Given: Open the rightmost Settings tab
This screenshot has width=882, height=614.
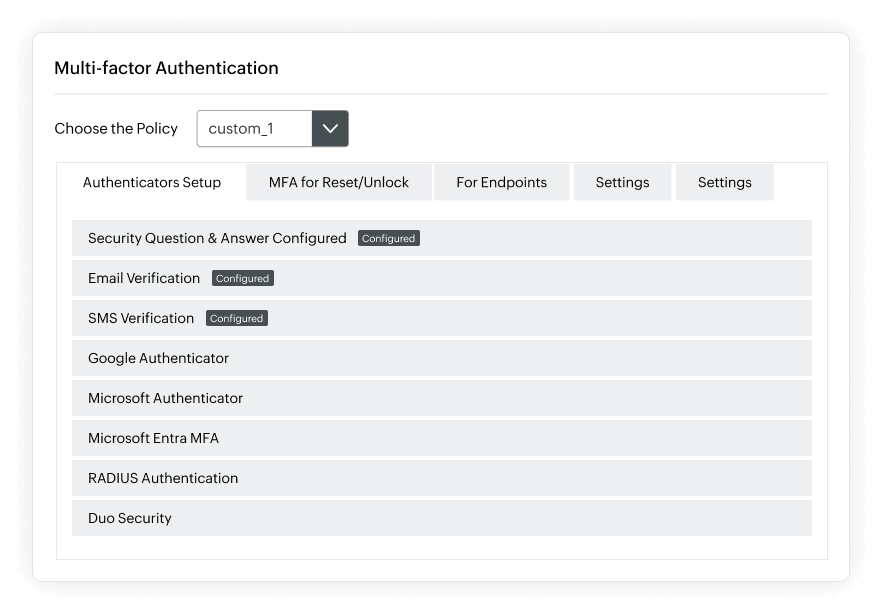Looking at the screenshot, I should point(724,182).
